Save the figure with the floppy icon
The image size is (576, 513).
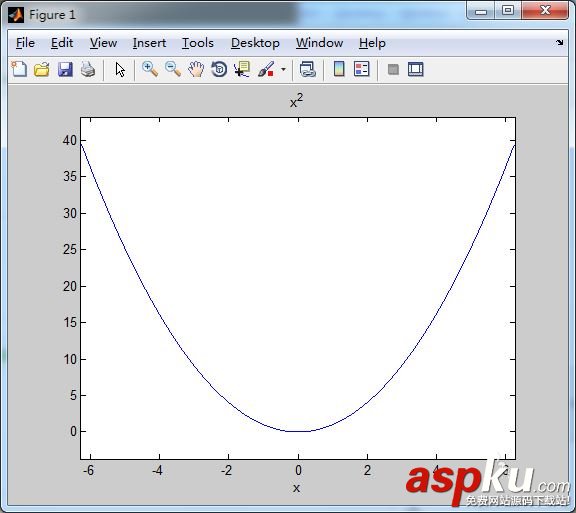(65, 69)
